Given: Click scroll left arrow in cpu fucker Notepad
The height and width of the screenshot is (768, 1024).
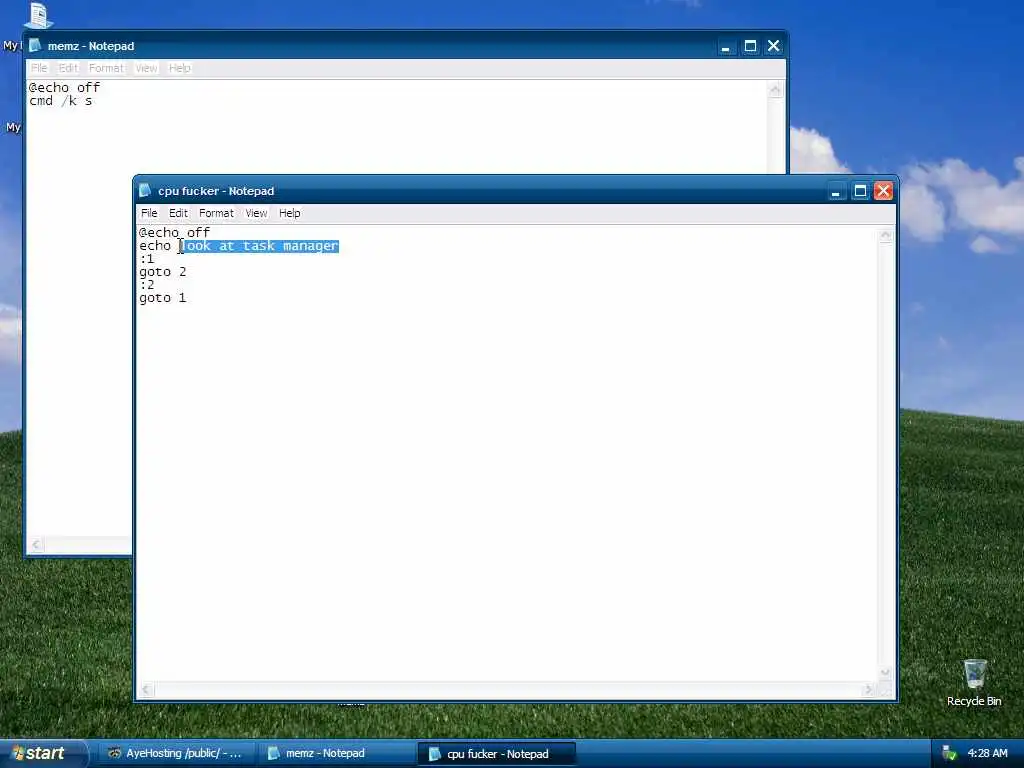Looking at the screenshot, I should 146,690.
